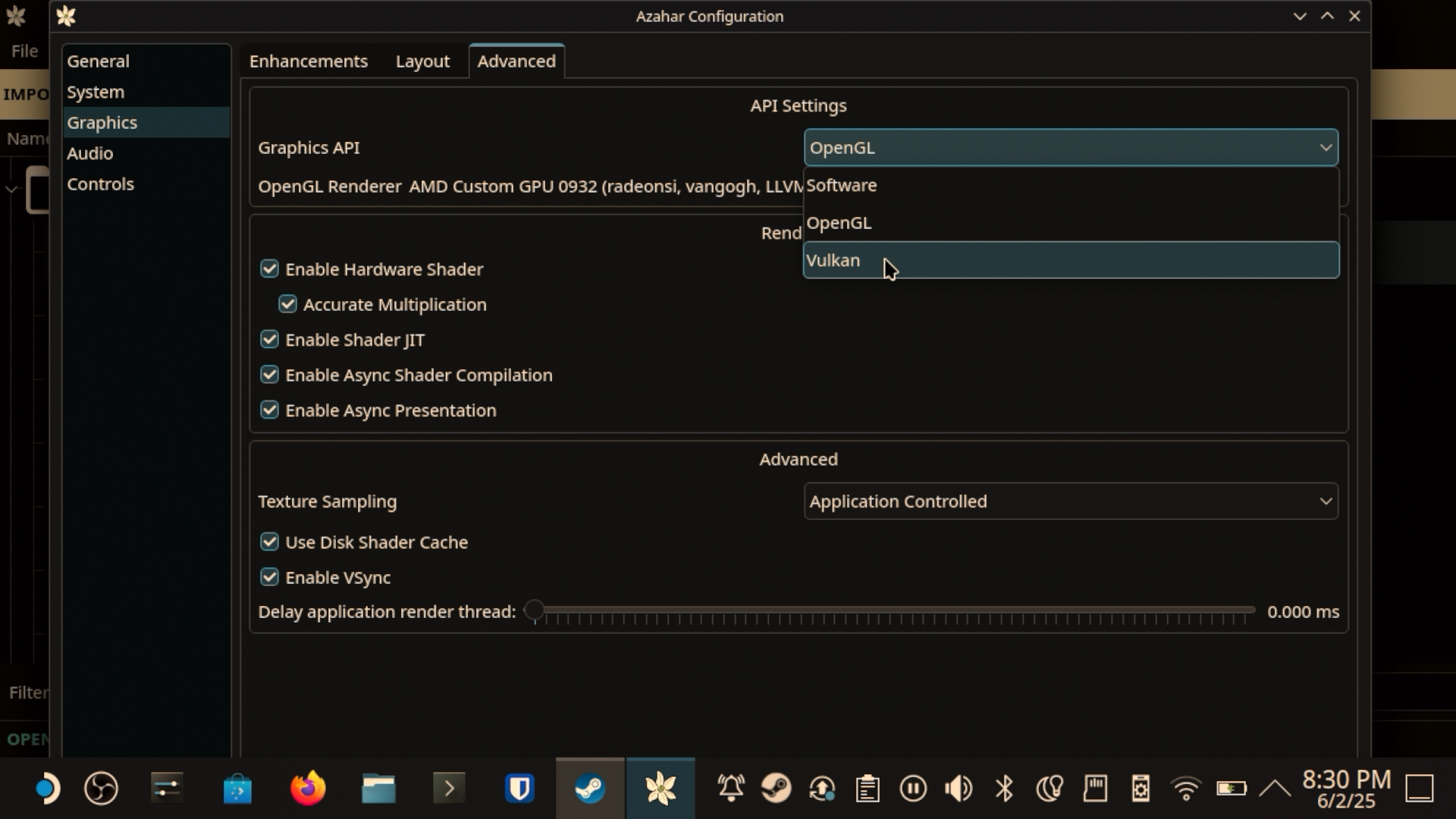
Task: Open Bitwarden shield icon in taskbar
Action: 519,789
